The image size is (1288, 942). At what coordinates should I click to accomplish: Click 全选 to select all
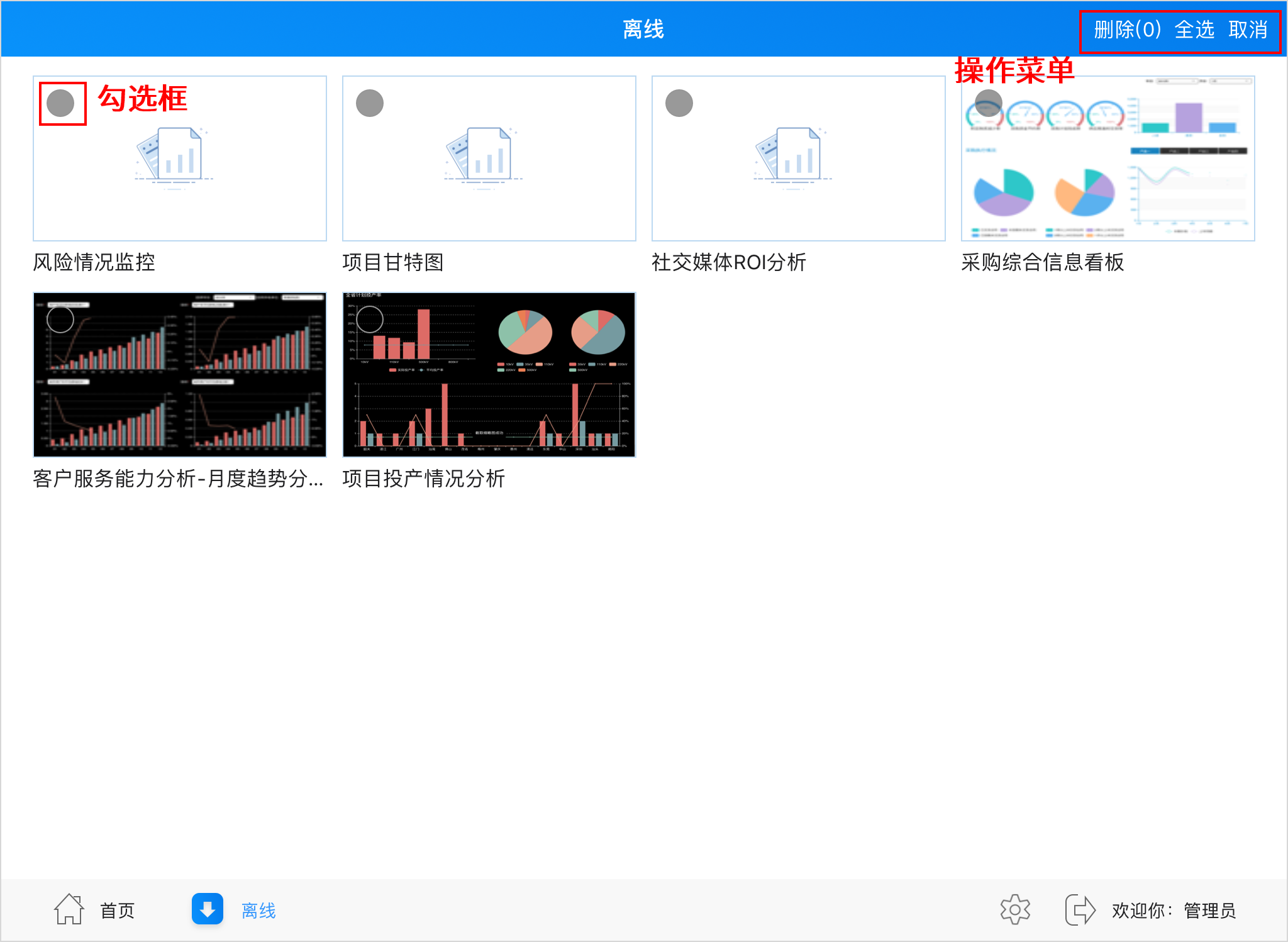click(x=1194, y=30)
